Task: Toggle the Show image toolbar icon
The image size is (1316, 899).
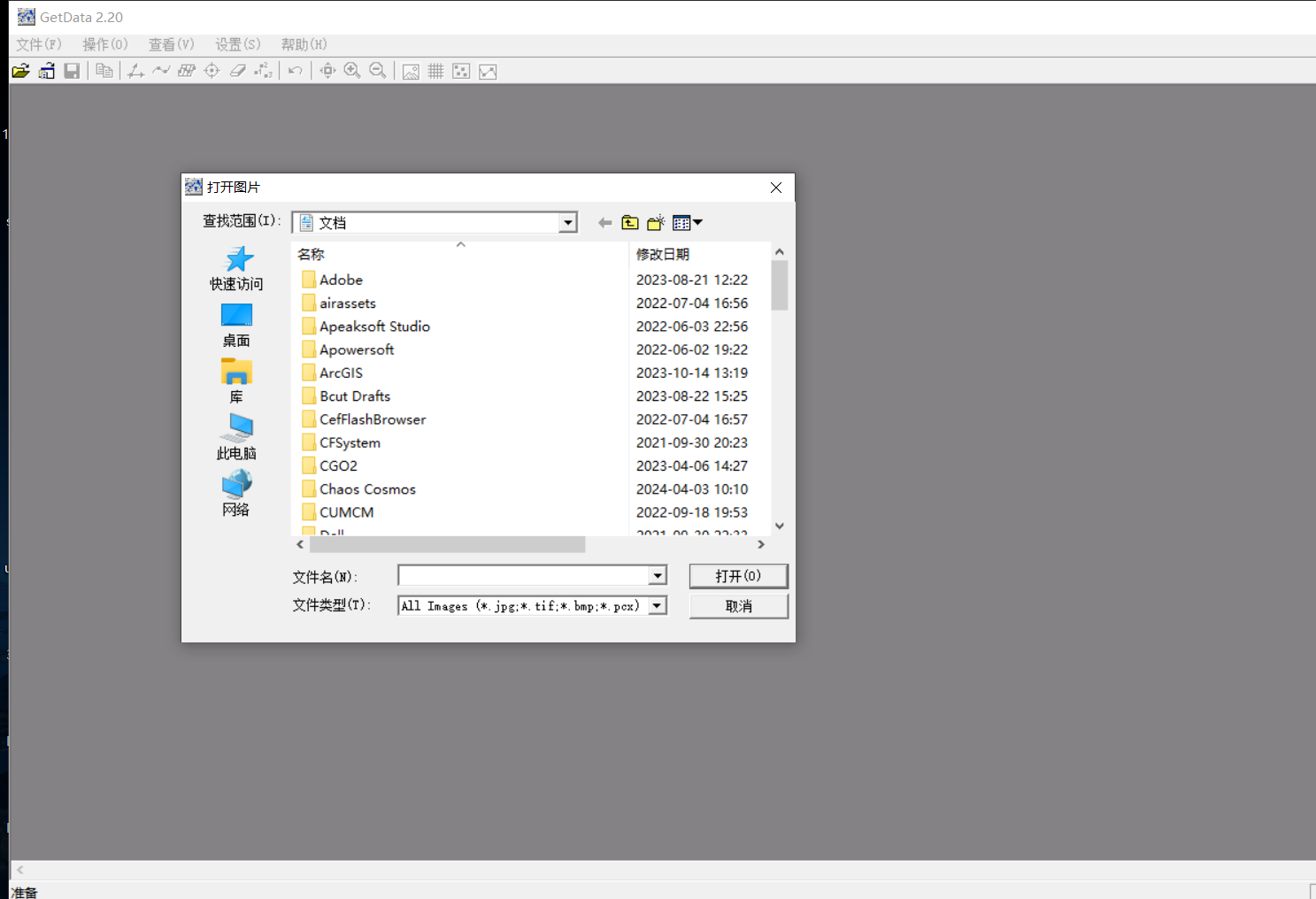Action: click(x=411, y=72)
